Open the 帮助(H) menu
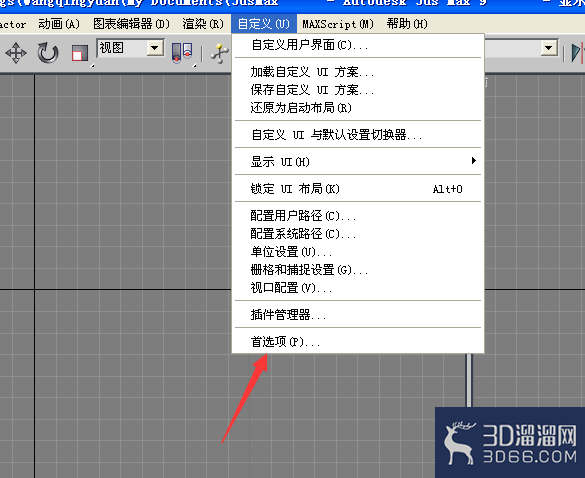Screen dimensions: 585x478 pos(407,24)
